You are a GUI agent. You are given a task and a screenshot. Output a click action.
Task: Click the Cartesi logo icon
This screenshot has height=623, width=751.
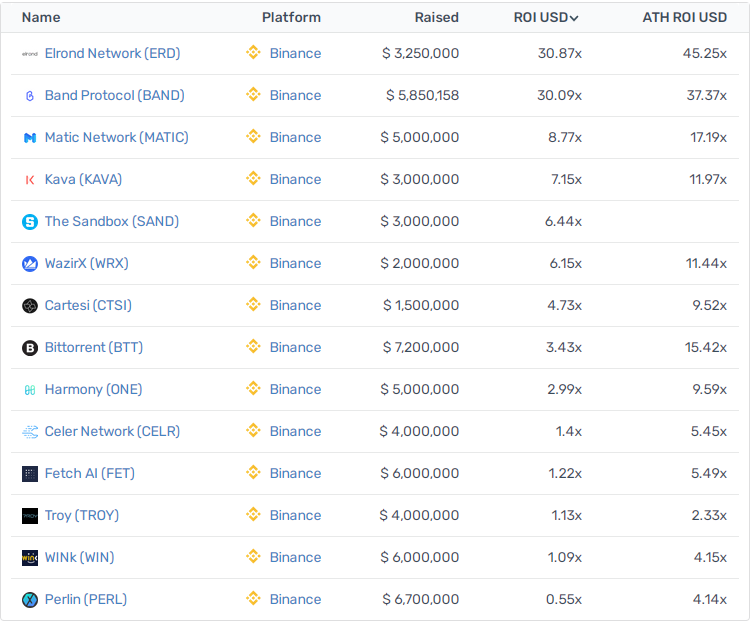coord(30,306)
